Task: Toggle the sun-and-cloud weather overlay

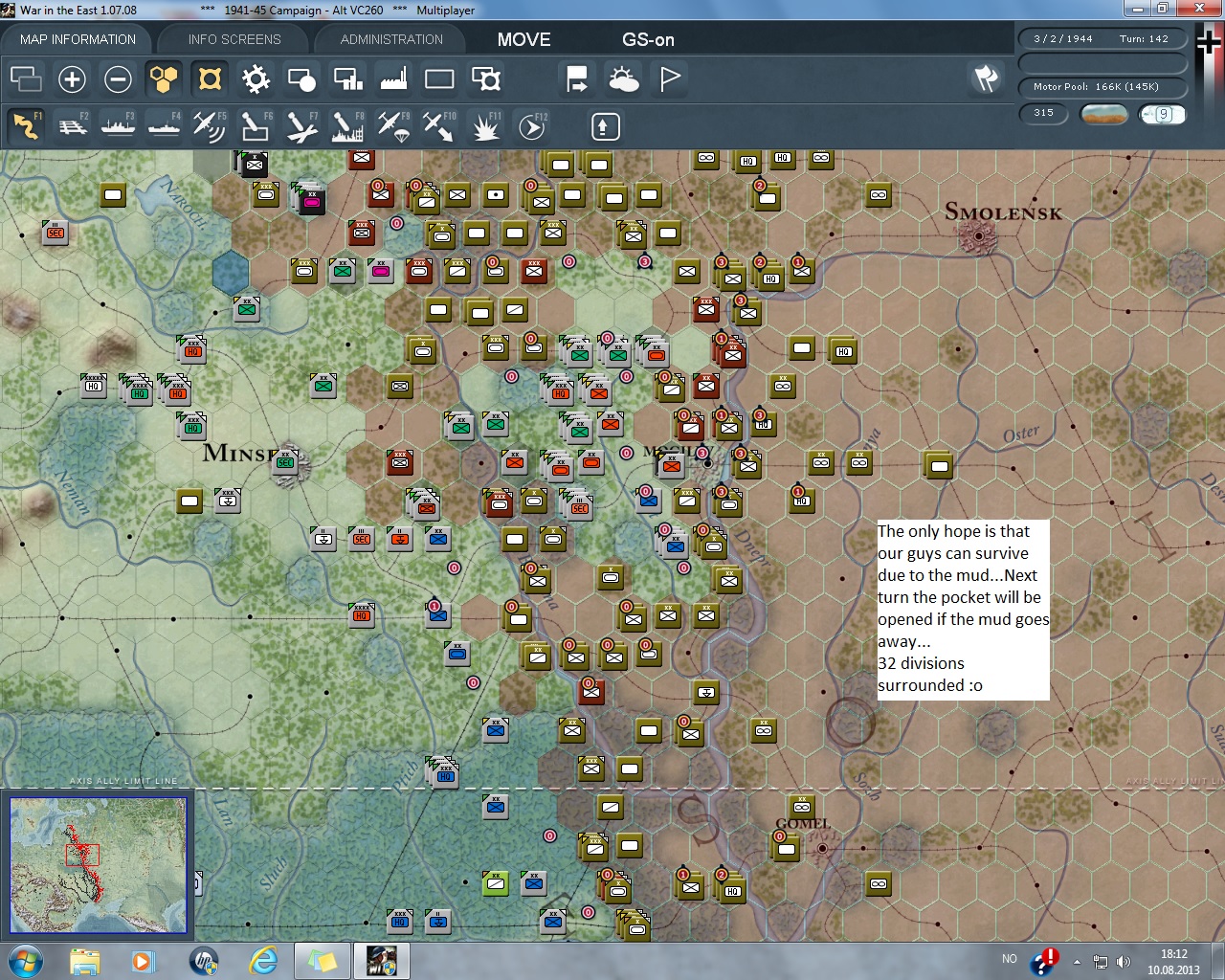Action: 623,79
